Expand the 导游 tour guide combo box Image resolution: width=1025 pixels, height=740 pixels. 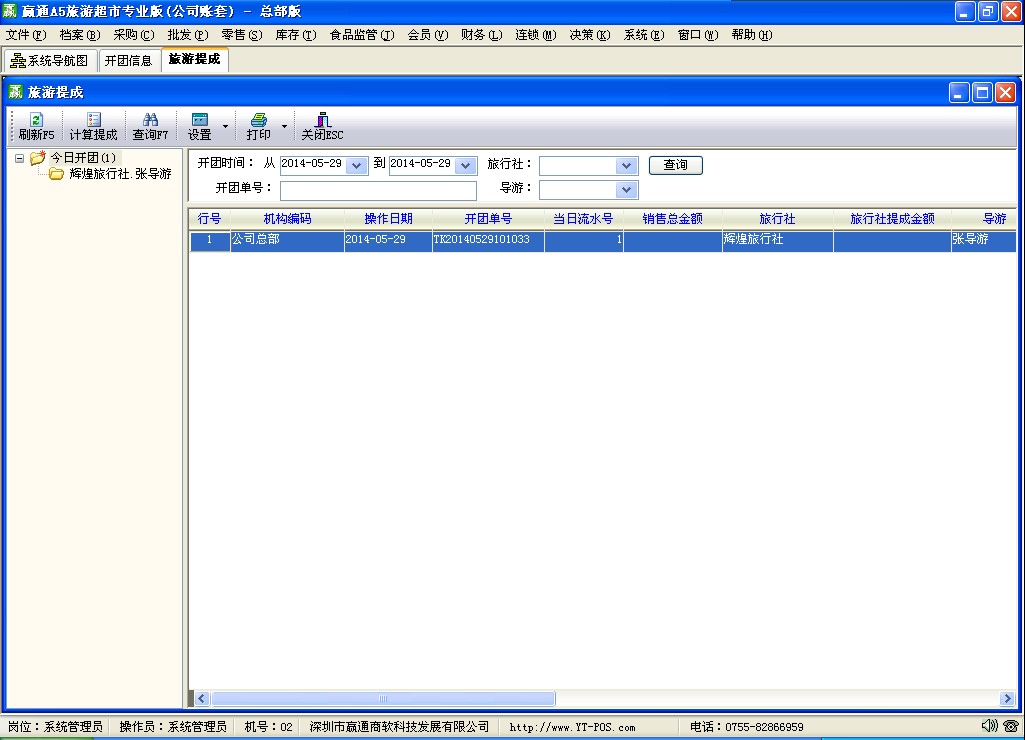627,190
